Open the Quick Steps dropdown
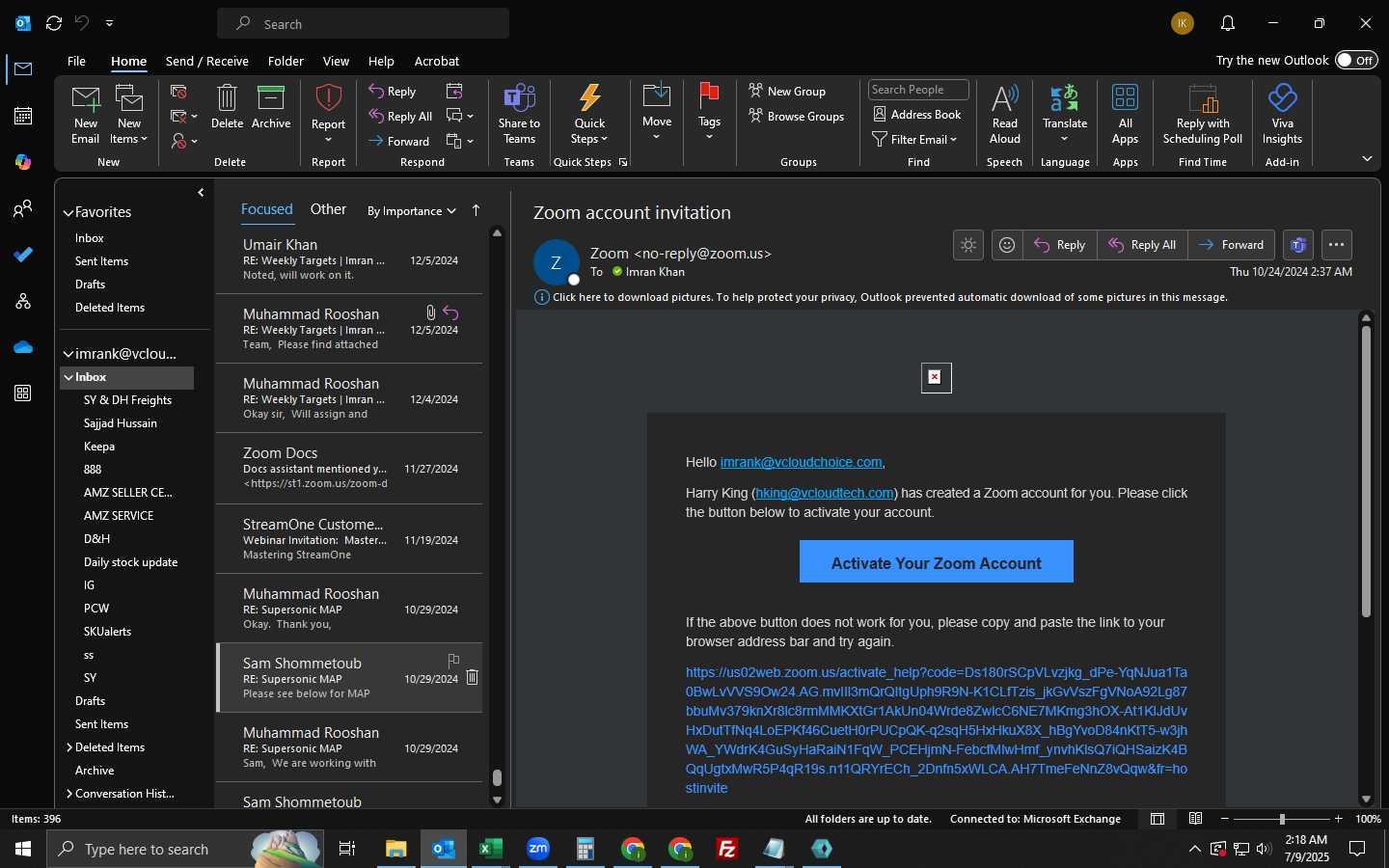This screenshot has height=868, width=1389. (589, 131)
